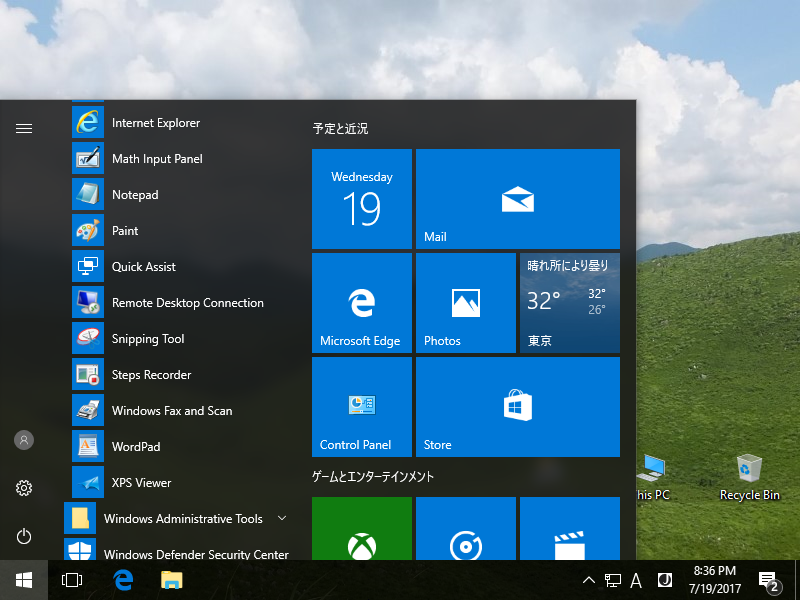Open the Movies & TV clapperboard tile

point(570,529)
